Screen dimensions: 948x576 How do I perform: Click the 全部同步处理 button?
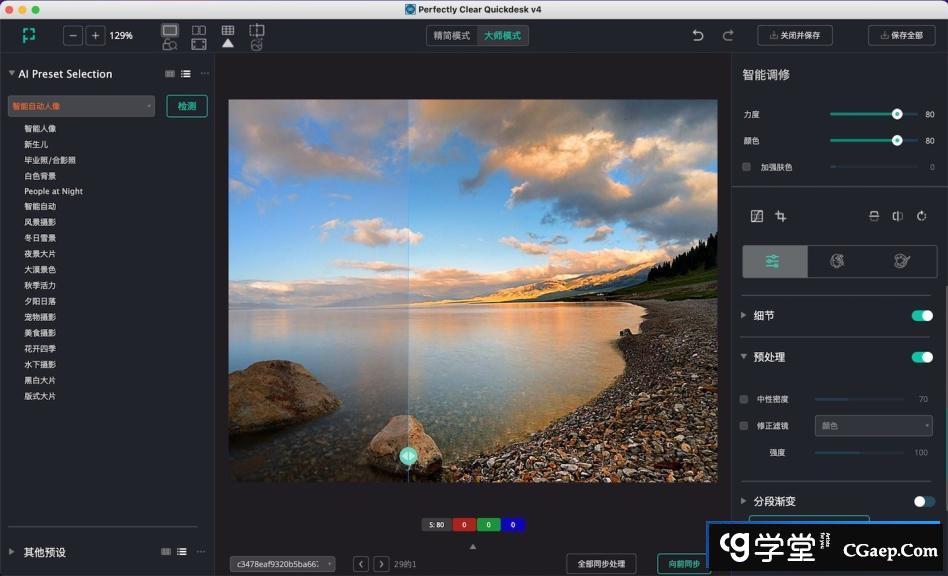click(601, 564)
